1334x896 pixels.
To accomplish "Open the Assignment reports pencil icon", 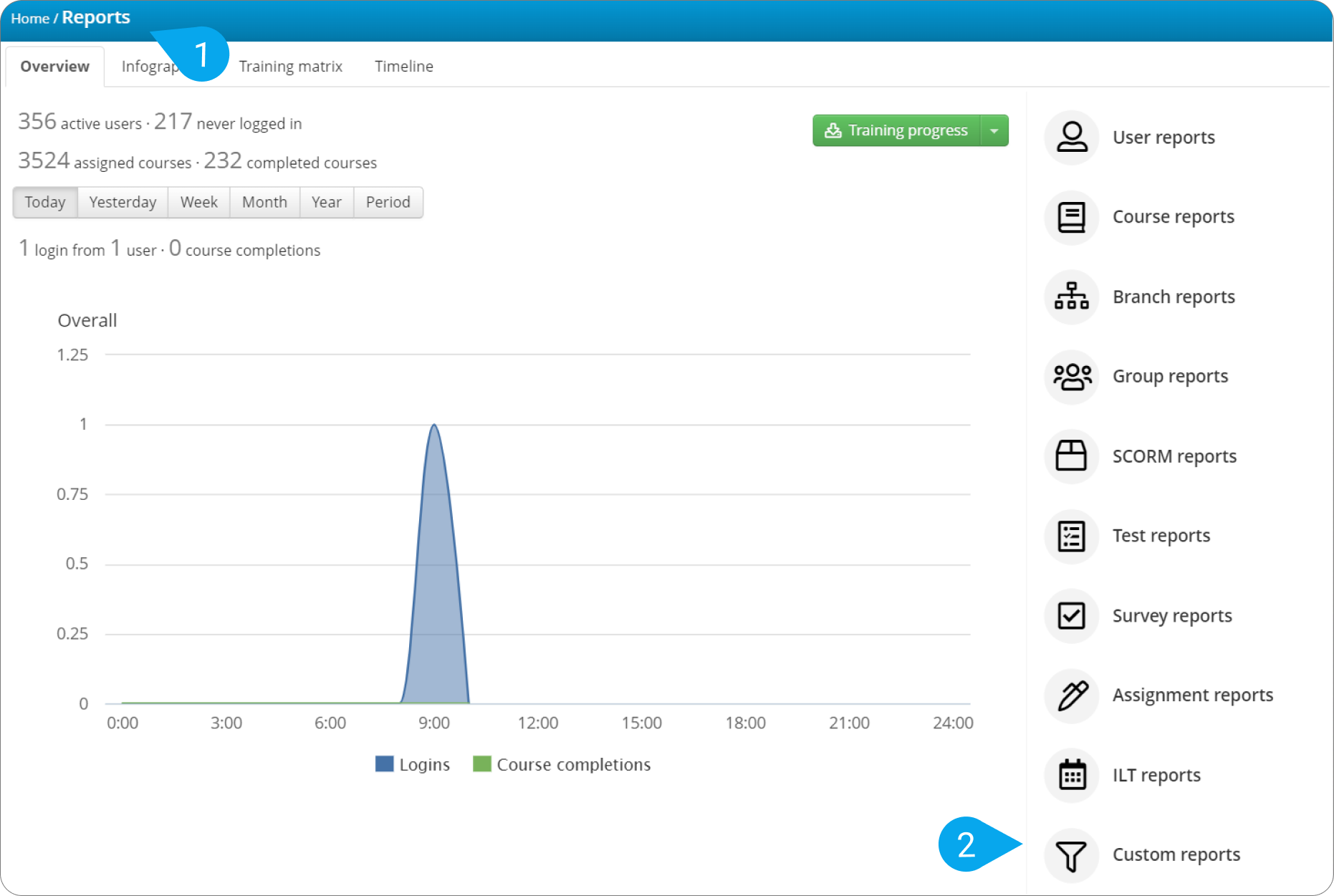I will (x=1072, y=695).
